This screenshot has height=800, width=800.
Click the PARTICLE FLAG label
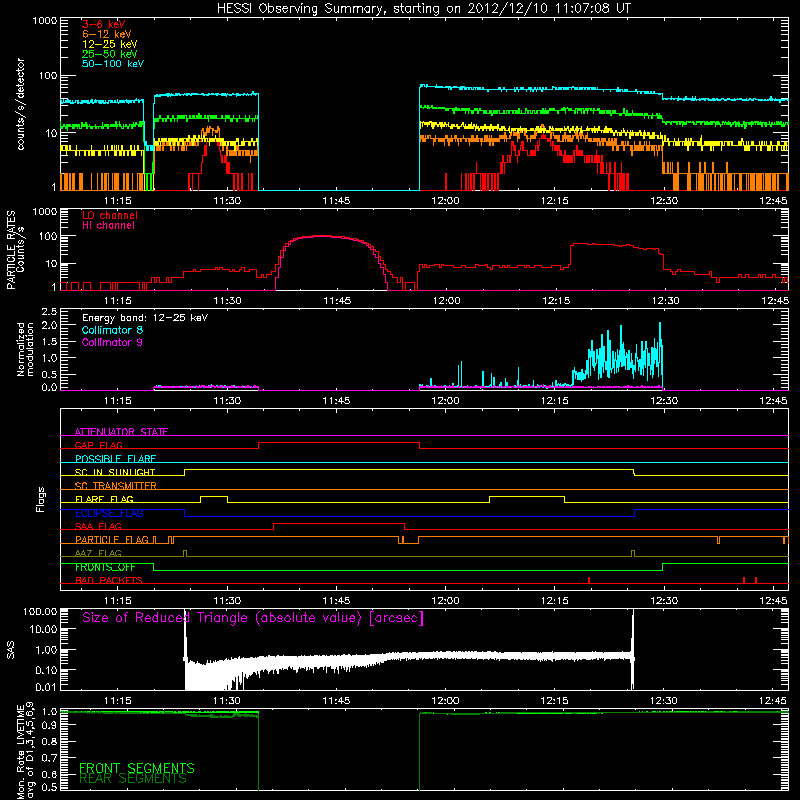point(112,539)
